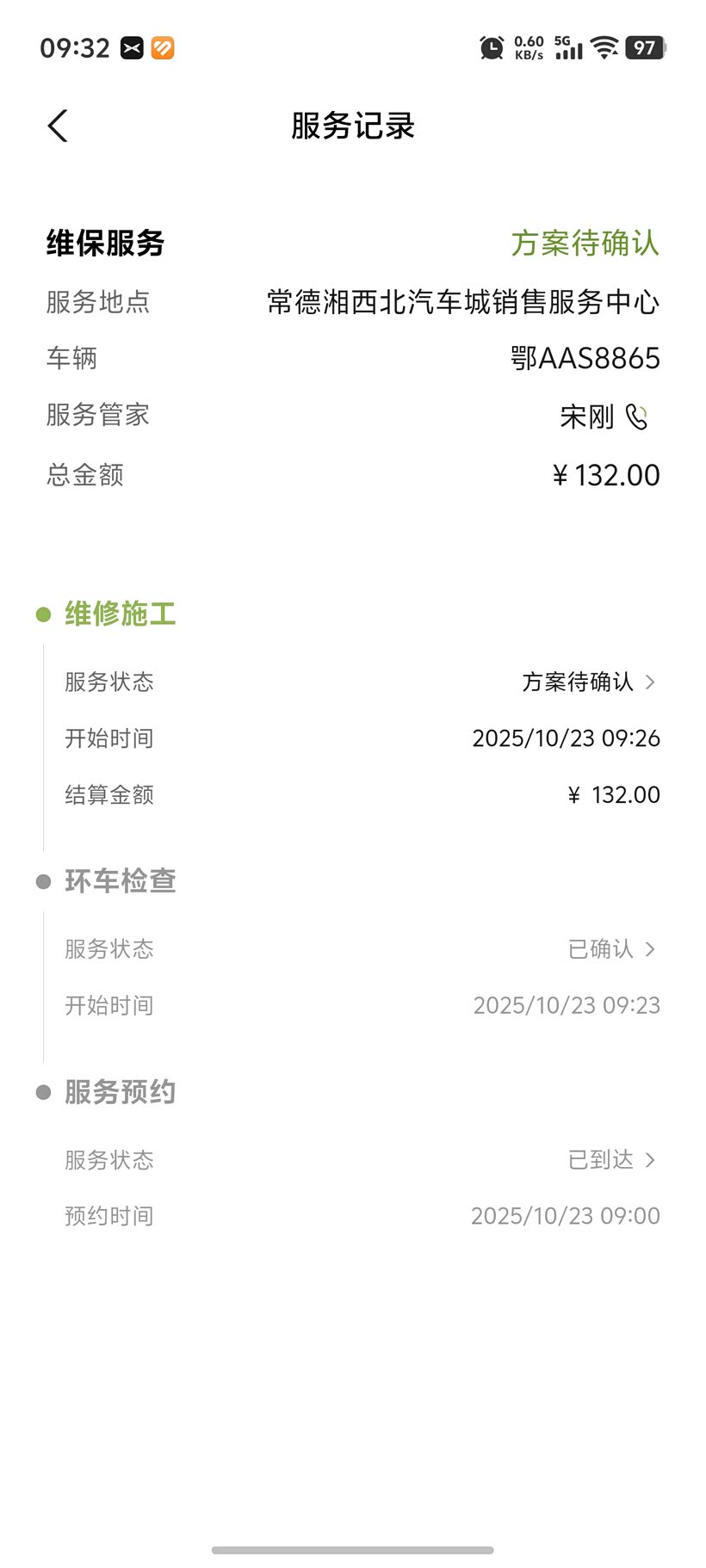Select the 服务预约 timeline step

click(x=121, y=1092)
